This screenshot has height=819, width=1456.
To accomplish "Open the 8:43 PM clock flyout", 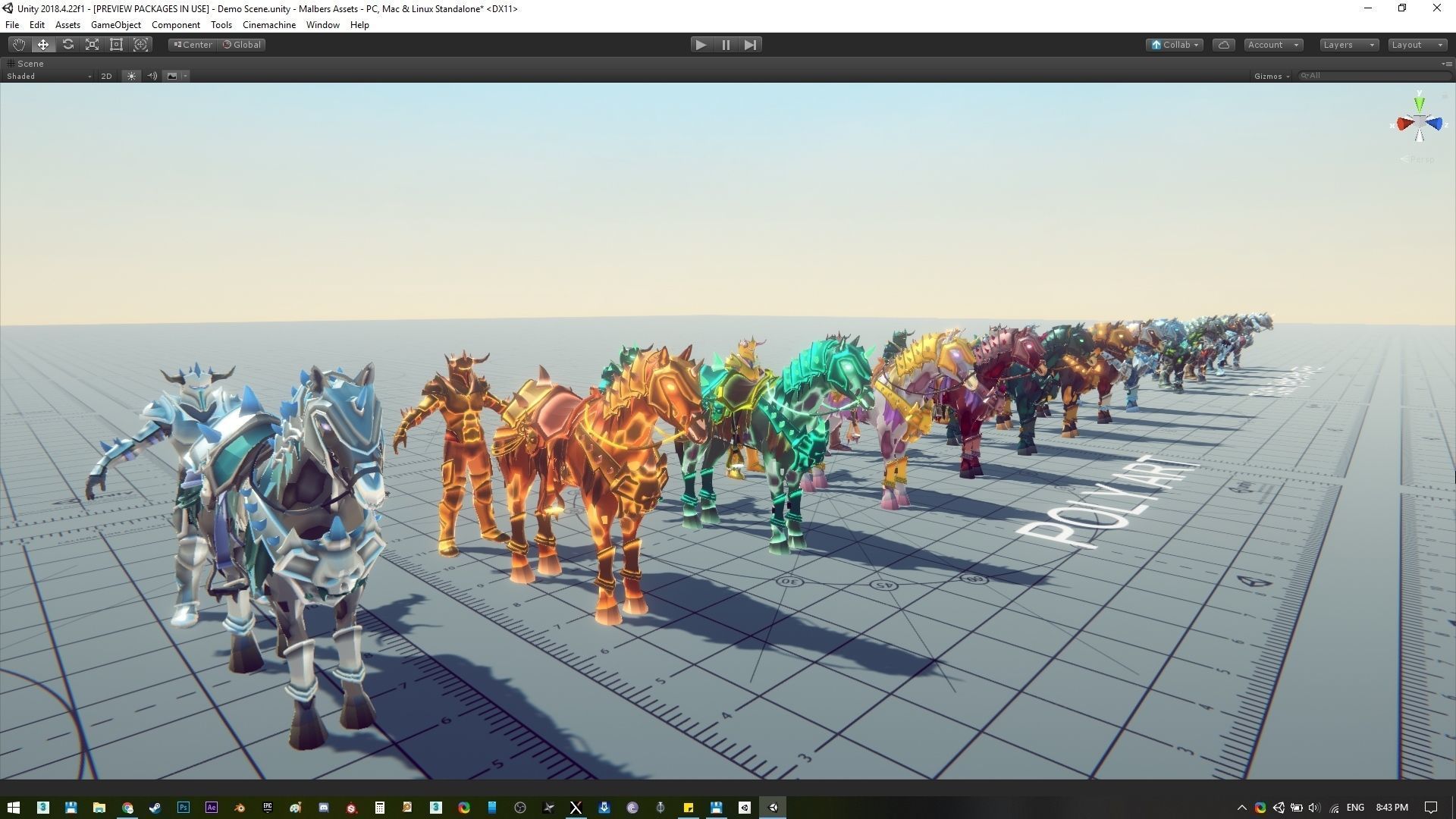I will pos(1392,808).
